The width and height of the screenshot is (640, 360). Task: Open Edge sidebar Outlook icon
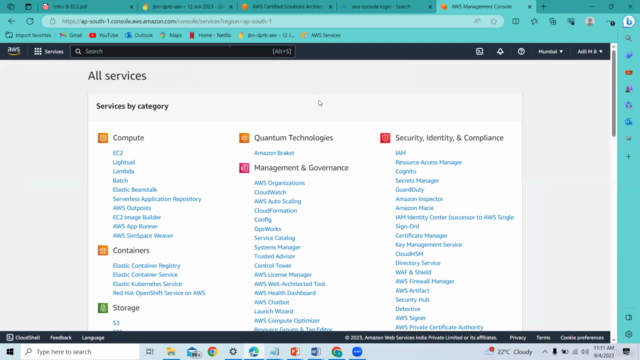[x=629, y=122]
